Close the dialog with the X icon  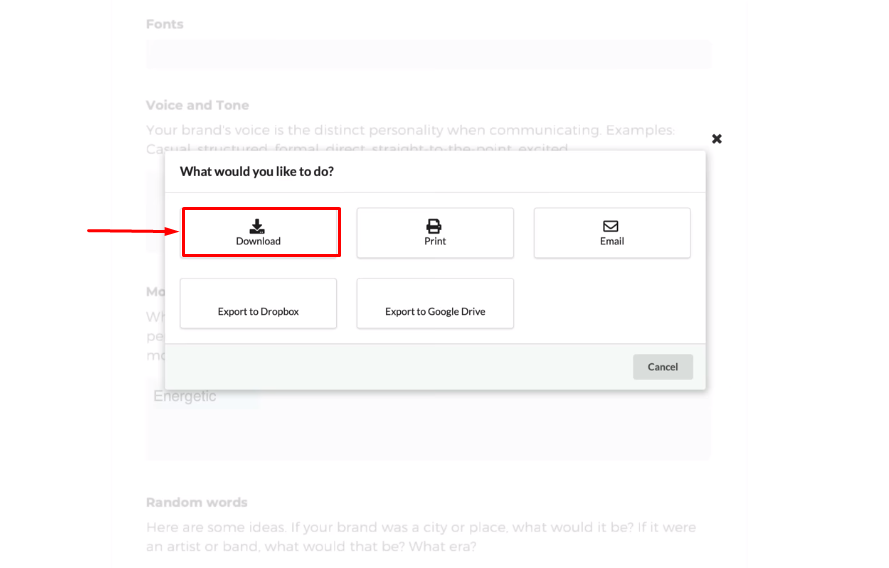tap(716, 139)
